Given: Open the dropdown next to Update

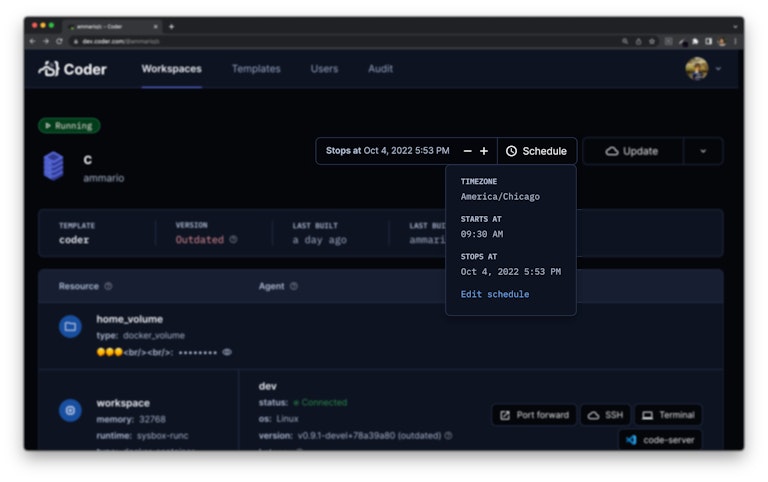Looking at the screenshot, I should coord(703,151).
